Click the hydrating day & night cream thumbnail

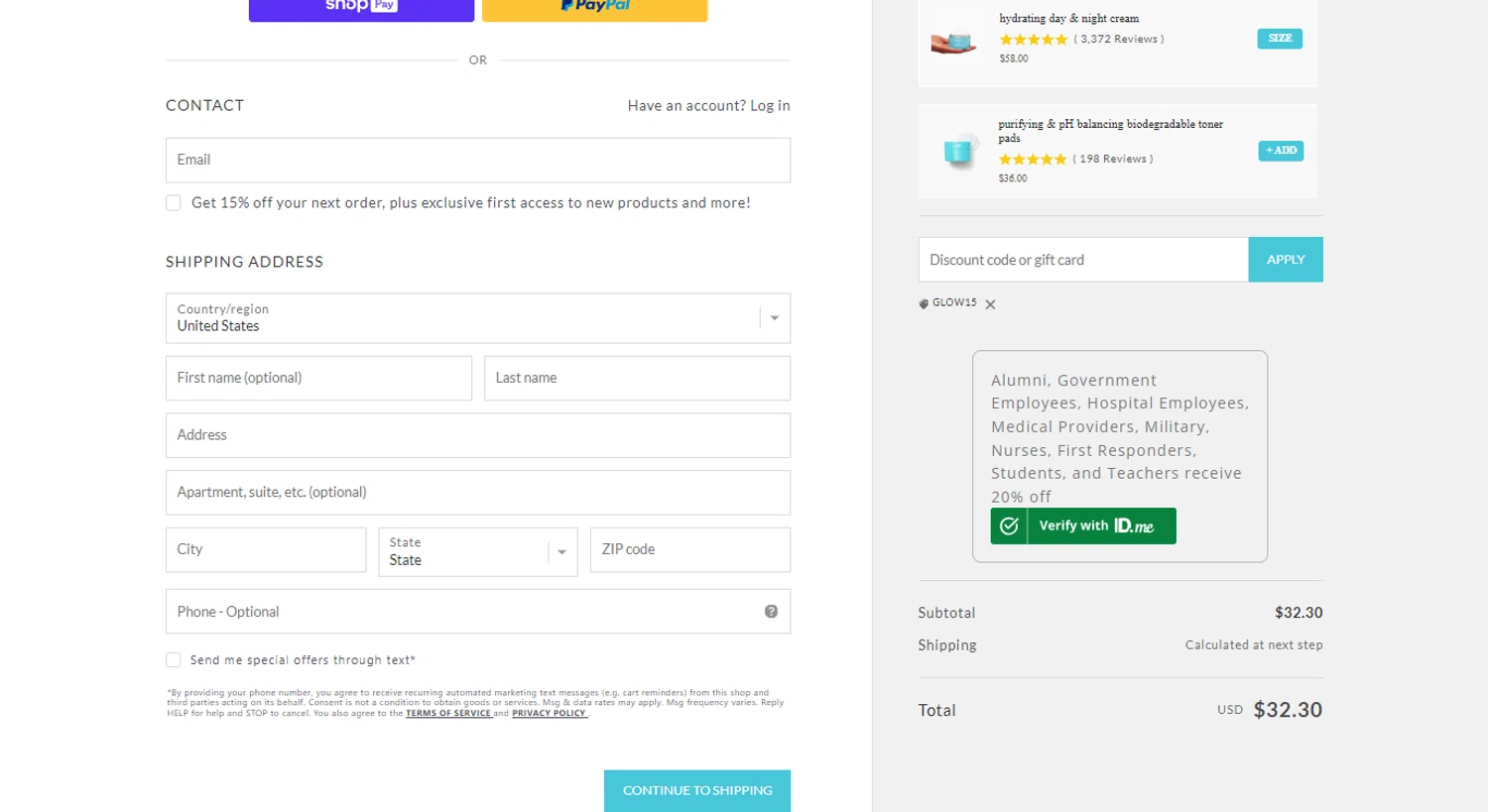tap(953, 42)
